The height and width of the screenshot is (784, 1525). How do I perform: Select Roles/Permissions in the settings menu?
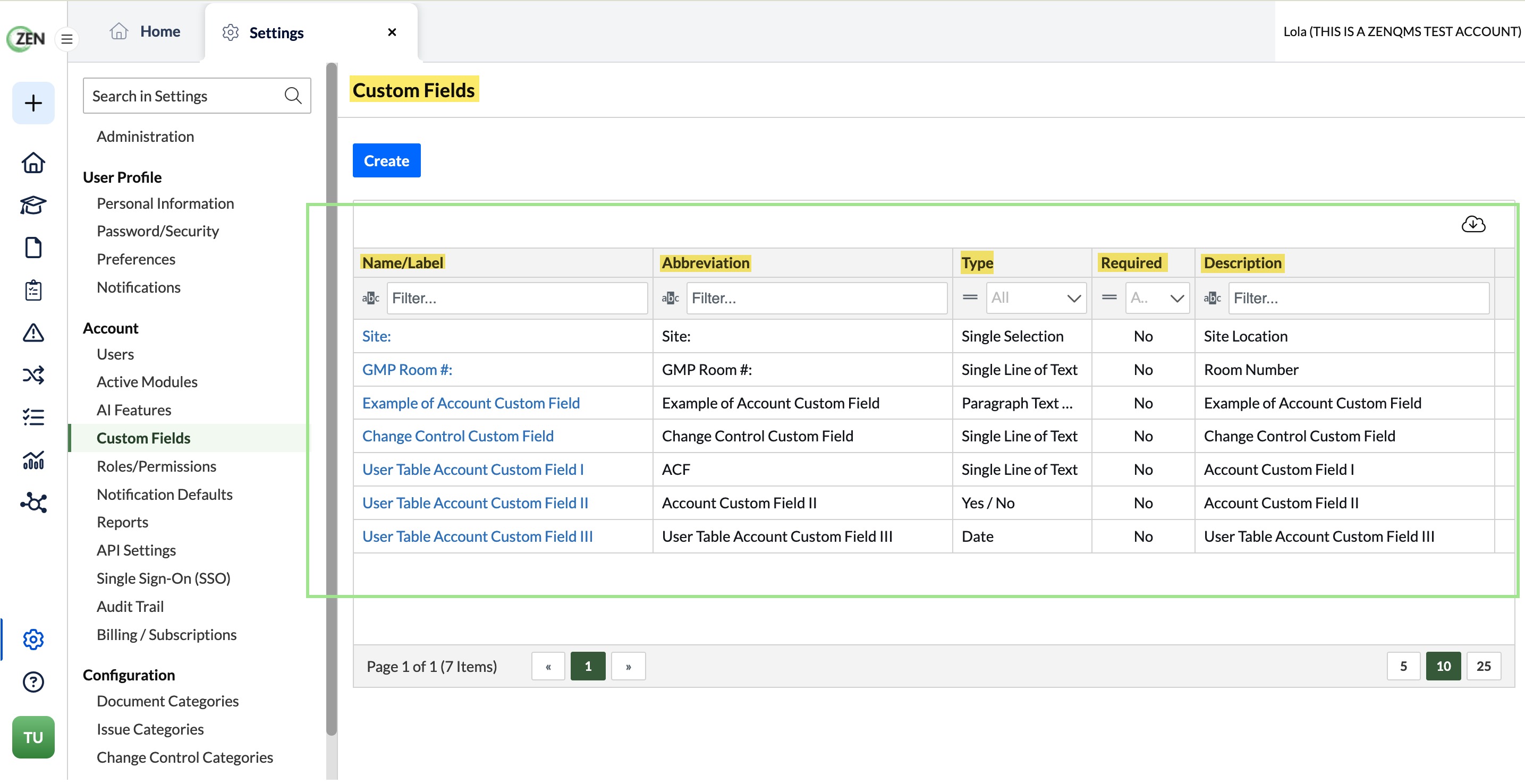(156, 467)
